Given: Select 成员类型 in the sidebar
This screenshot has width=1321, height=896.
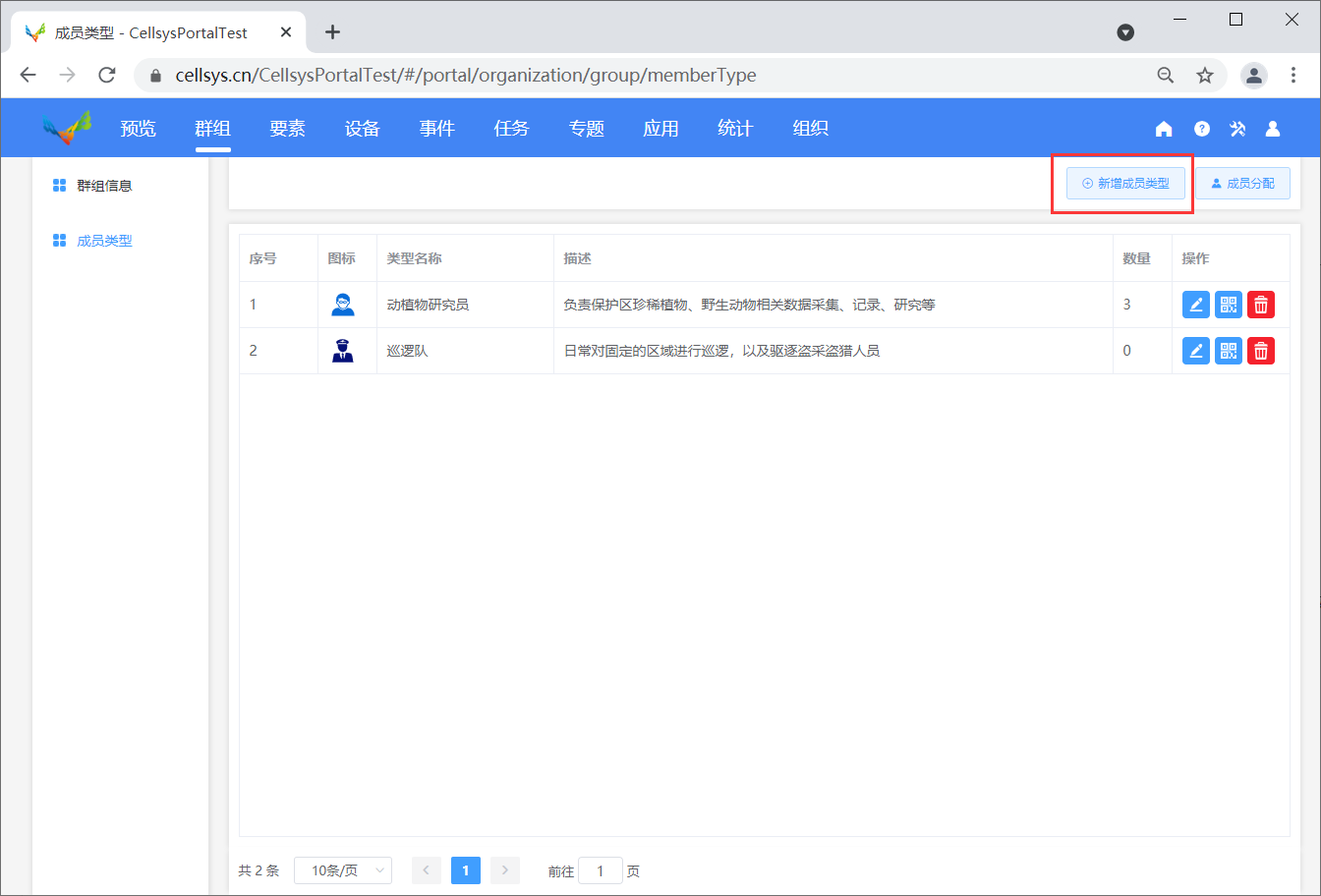Looking at the screenshot, I should 104,241.
